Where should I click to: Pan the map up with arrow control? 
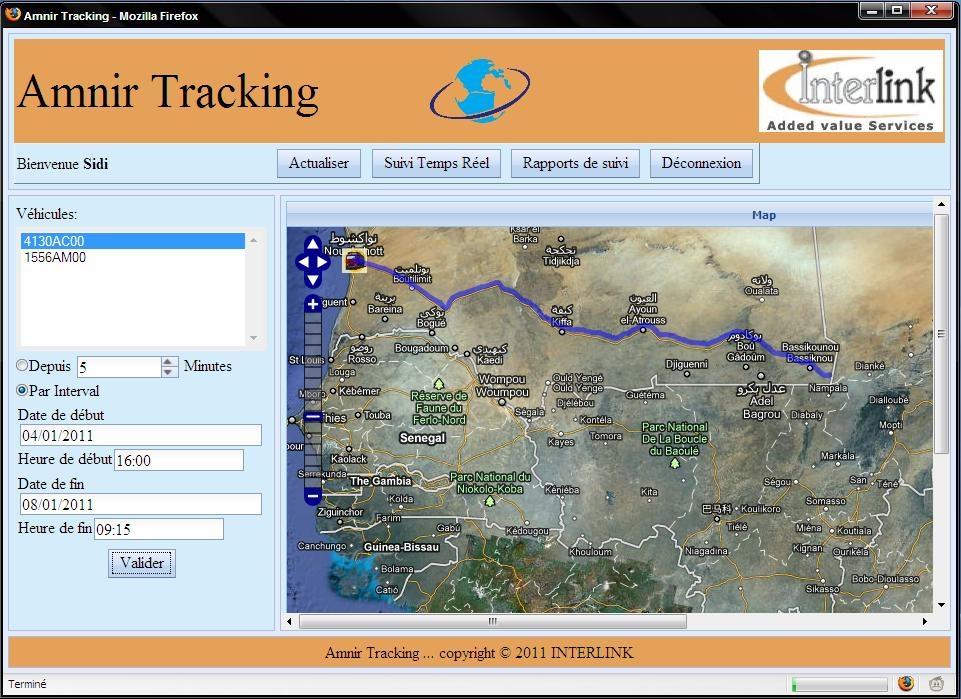point(313,244)
